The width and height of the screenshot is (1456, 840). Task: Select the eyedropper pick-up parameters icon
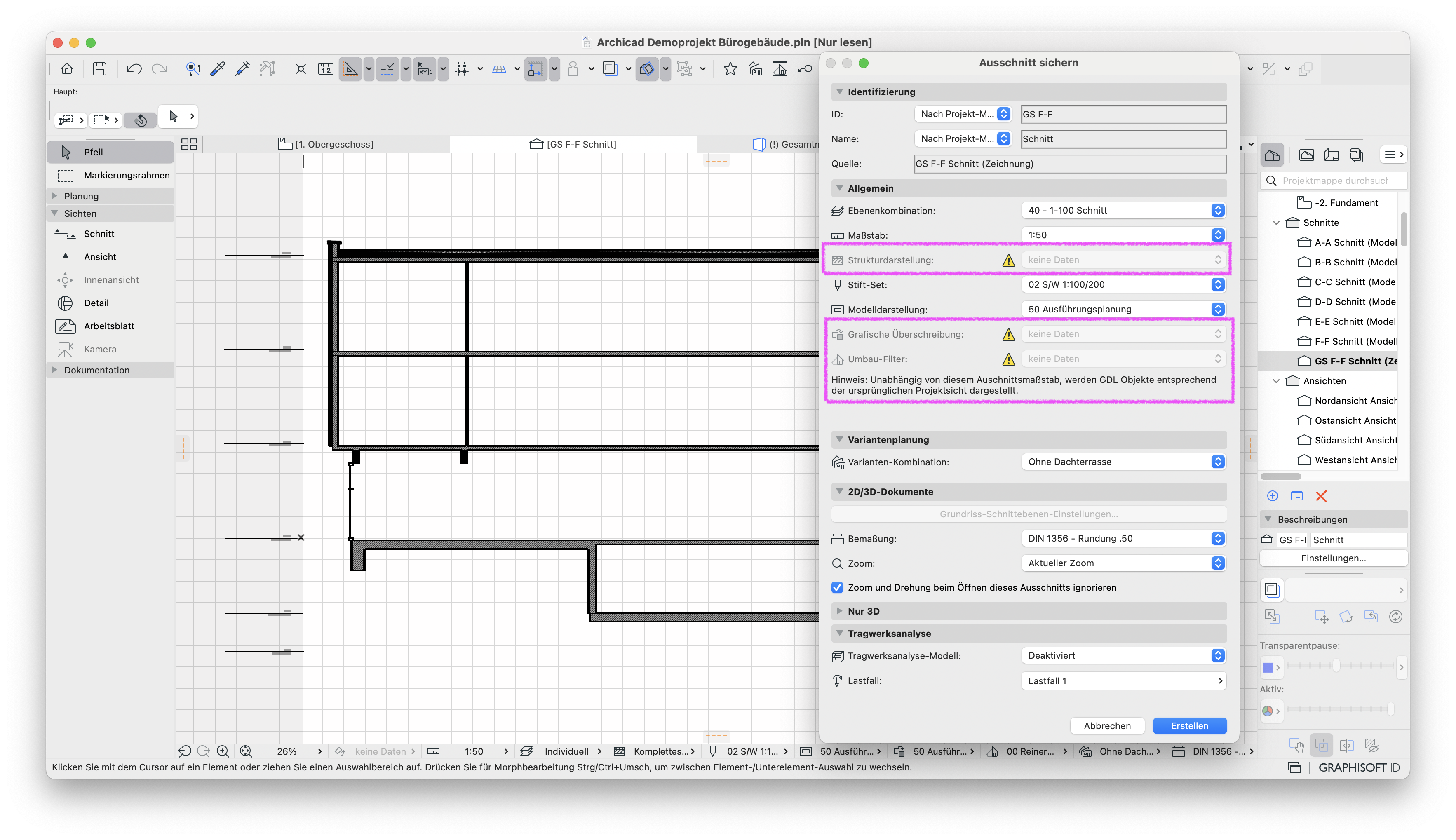[218, 69]
